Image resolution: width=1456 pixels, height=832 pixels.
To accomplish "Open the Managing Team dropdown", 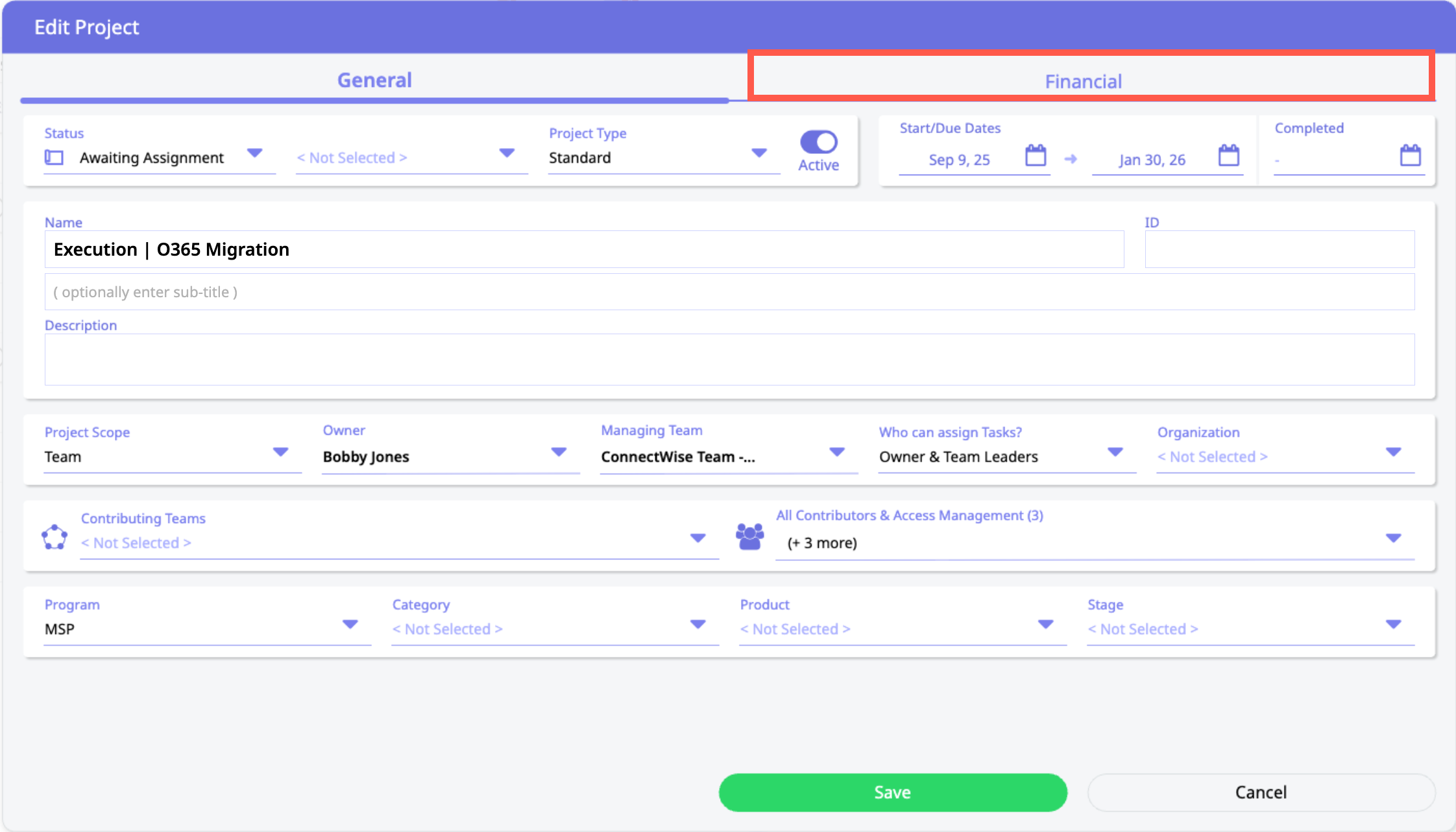I will [837, 452].
